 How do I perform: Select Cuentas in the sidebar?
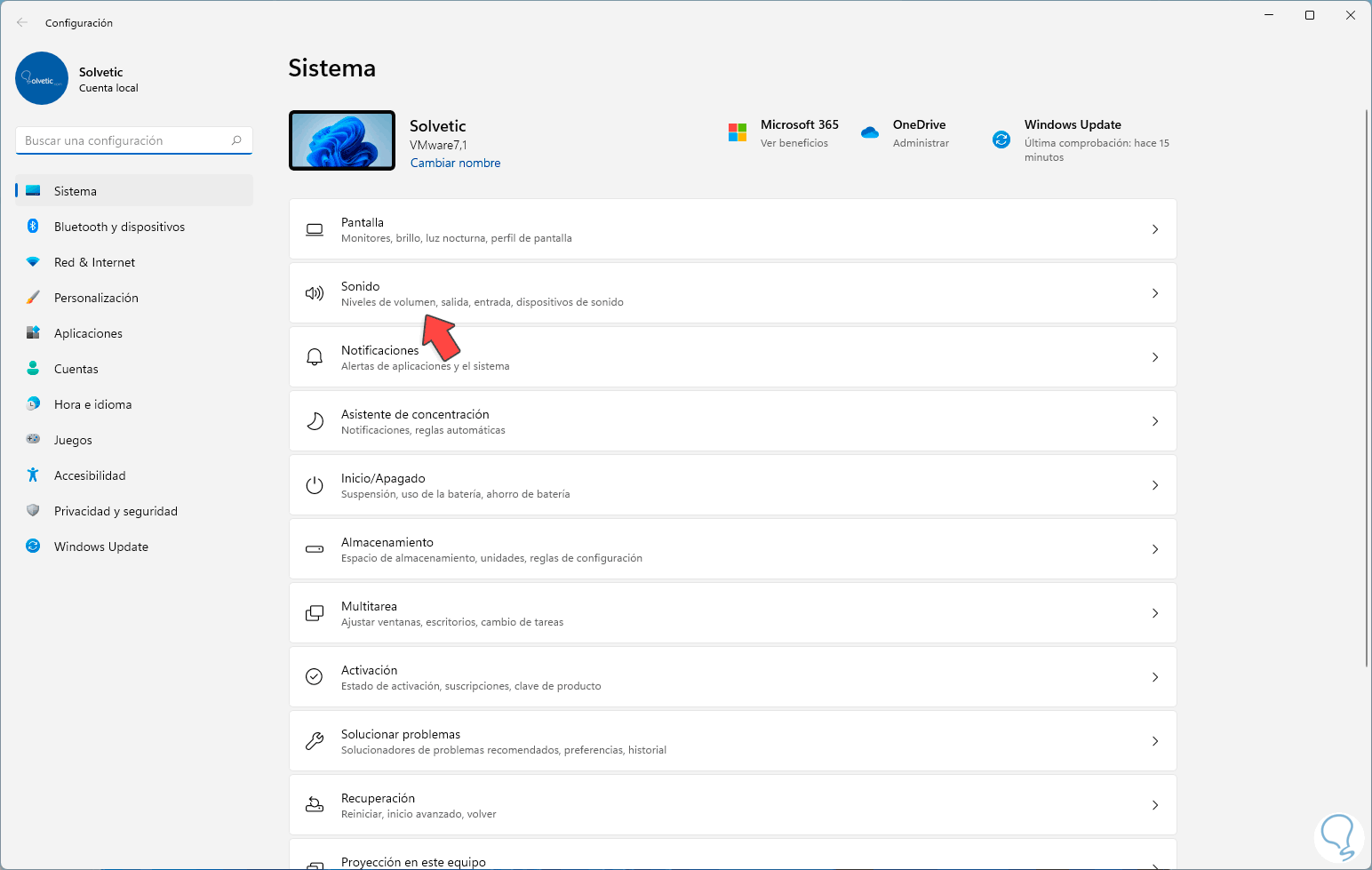coord(76,369)
